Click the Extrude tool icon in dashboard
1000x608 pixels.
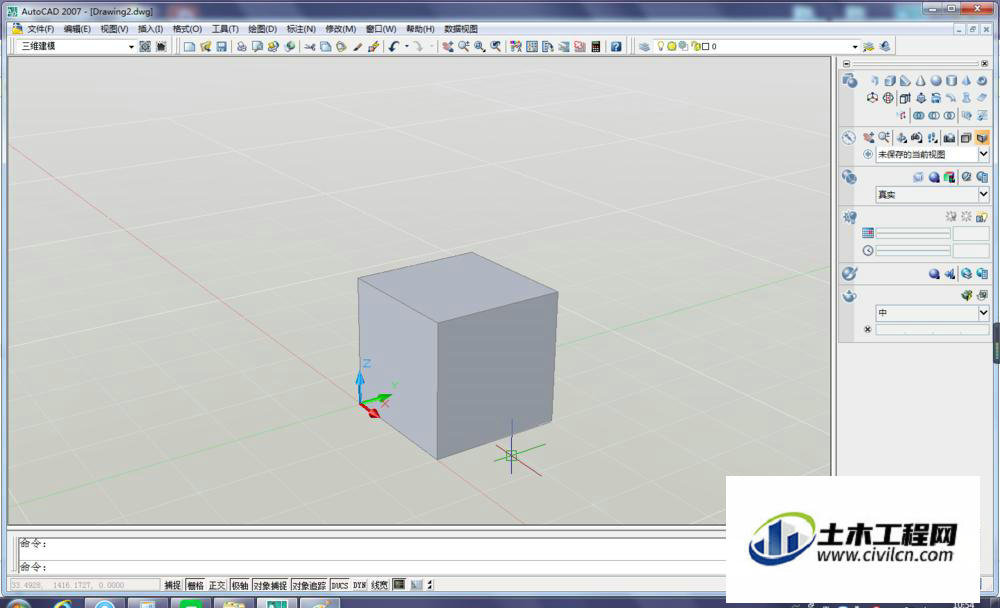(x=905, y=98)
